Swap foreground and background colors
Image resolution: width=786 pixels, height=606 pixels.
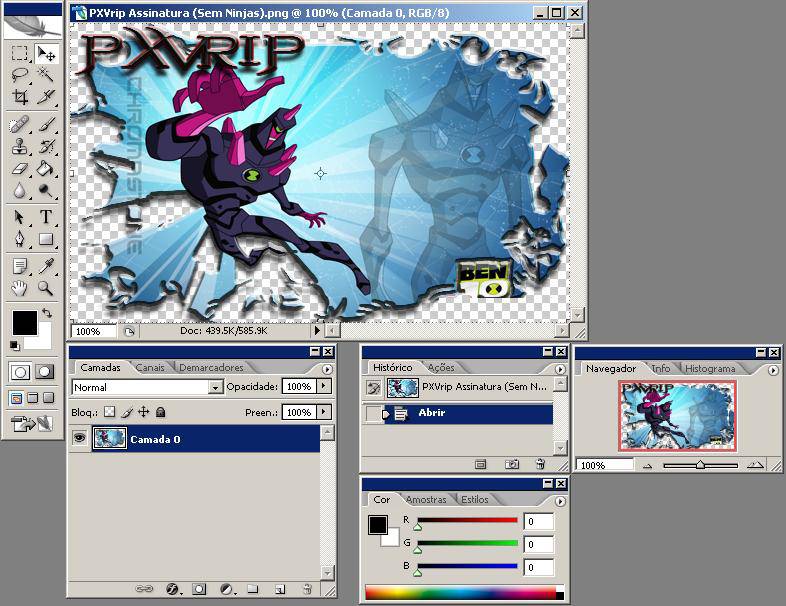(x=47, y=313)
